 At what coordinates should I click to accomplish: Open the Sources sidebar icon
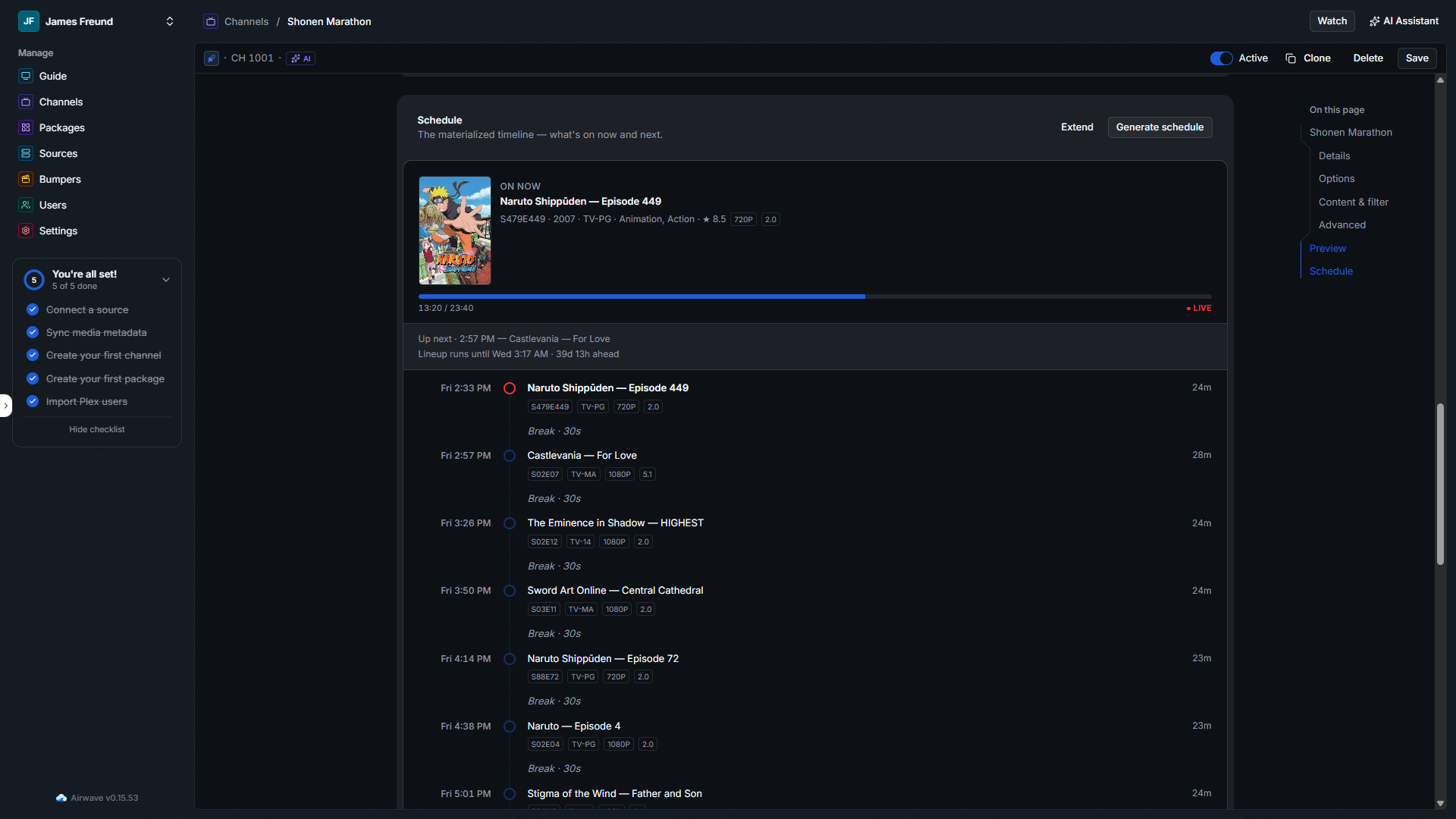click(x=26, y=153)
